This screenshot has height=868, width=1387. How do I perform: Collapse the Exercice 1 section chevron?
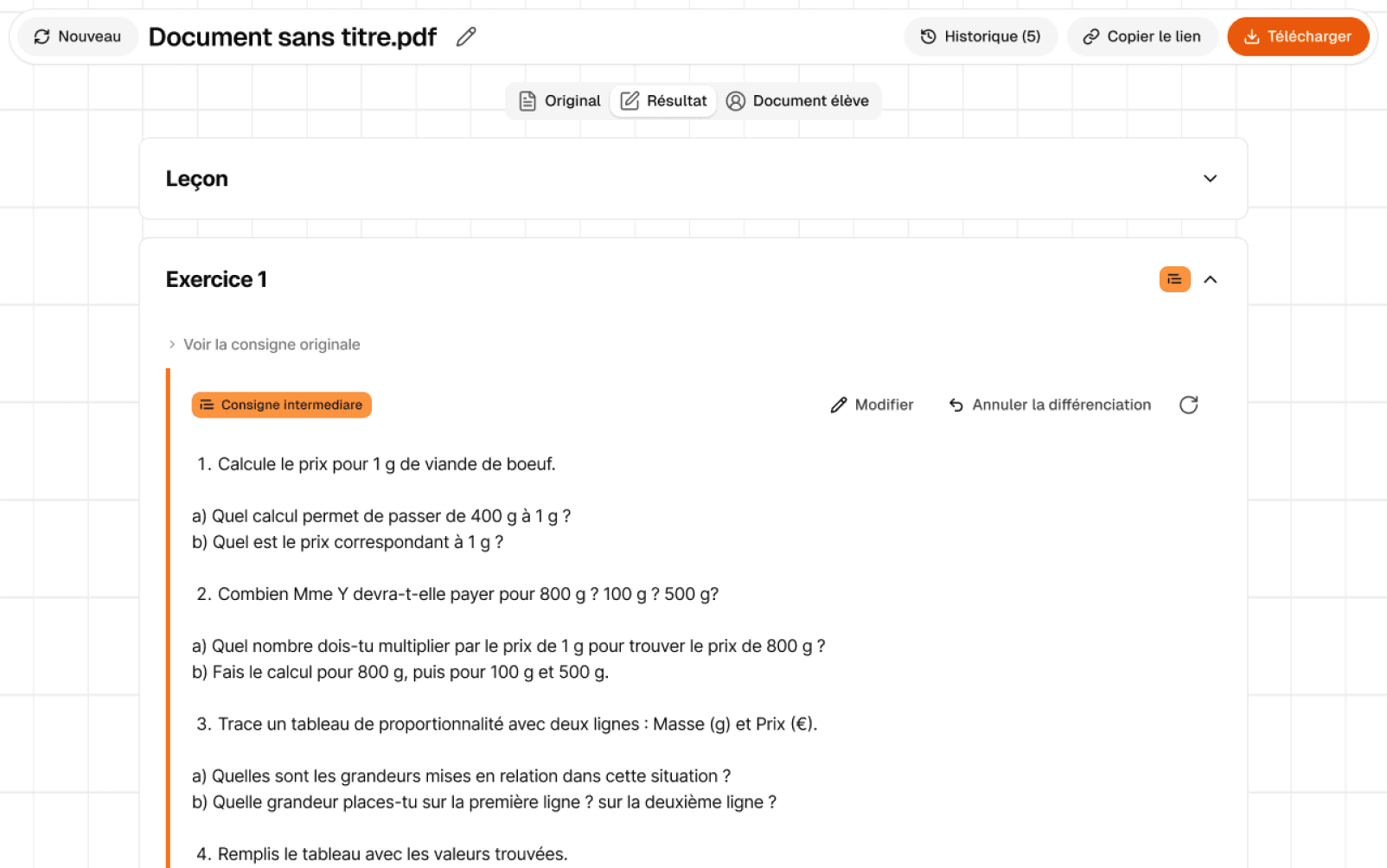pyautogui.click(x=1210, y=279)
